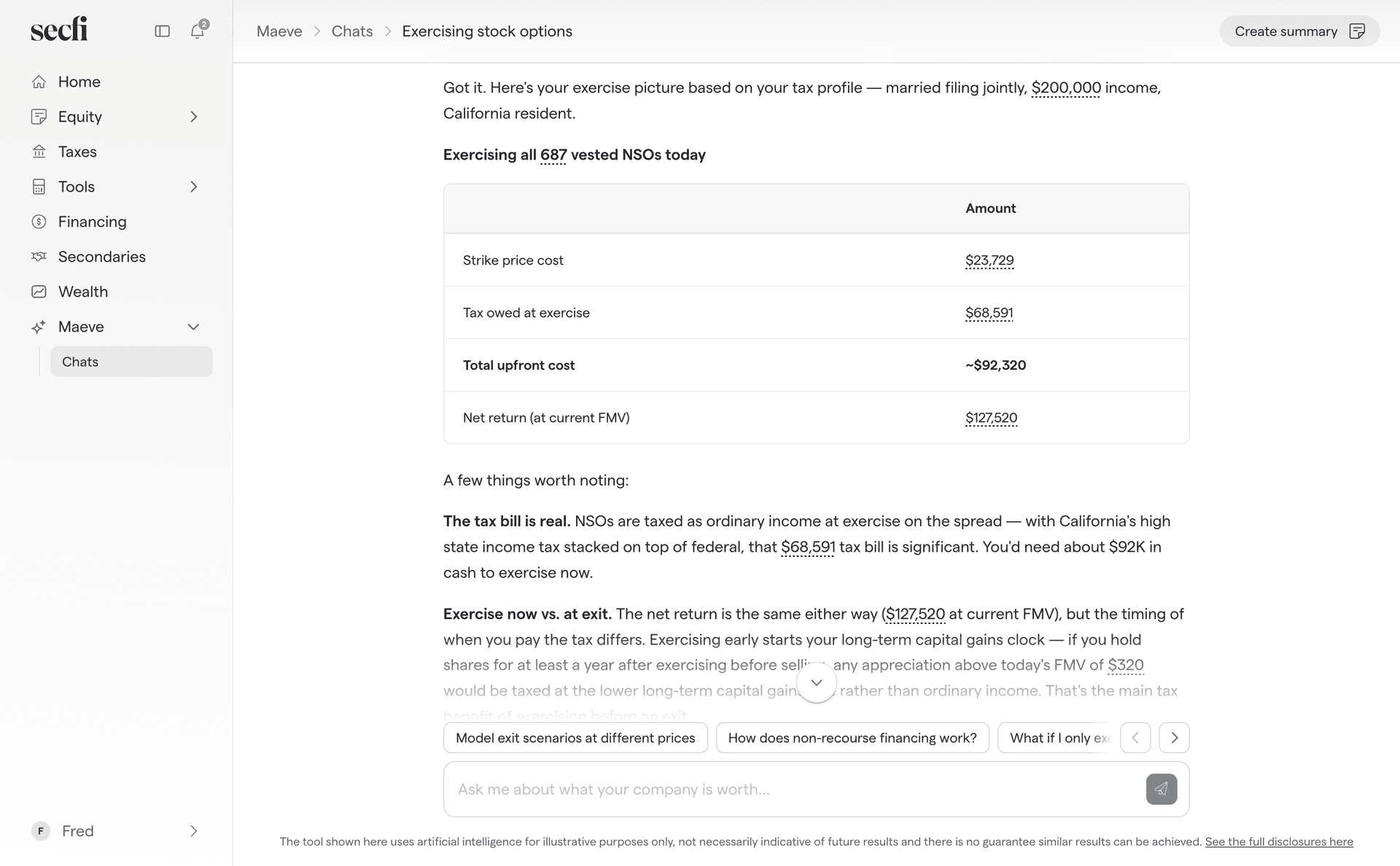Image resolution: width=1400 pixels, height=866 pixels.
Task: Click the Chats breadcrumb
Action: [x=352, y=31]
